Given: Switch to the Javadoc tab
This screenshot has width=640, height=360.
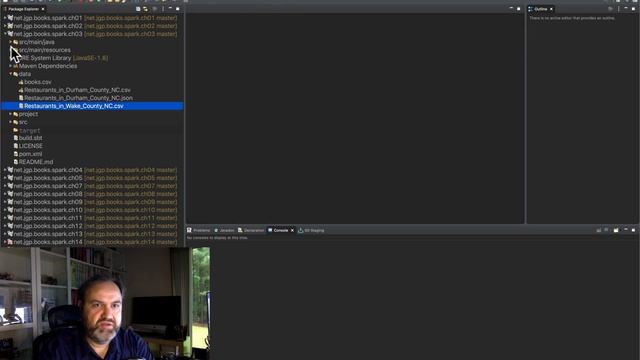Looking at the screenshot, I should coord(224,230).
